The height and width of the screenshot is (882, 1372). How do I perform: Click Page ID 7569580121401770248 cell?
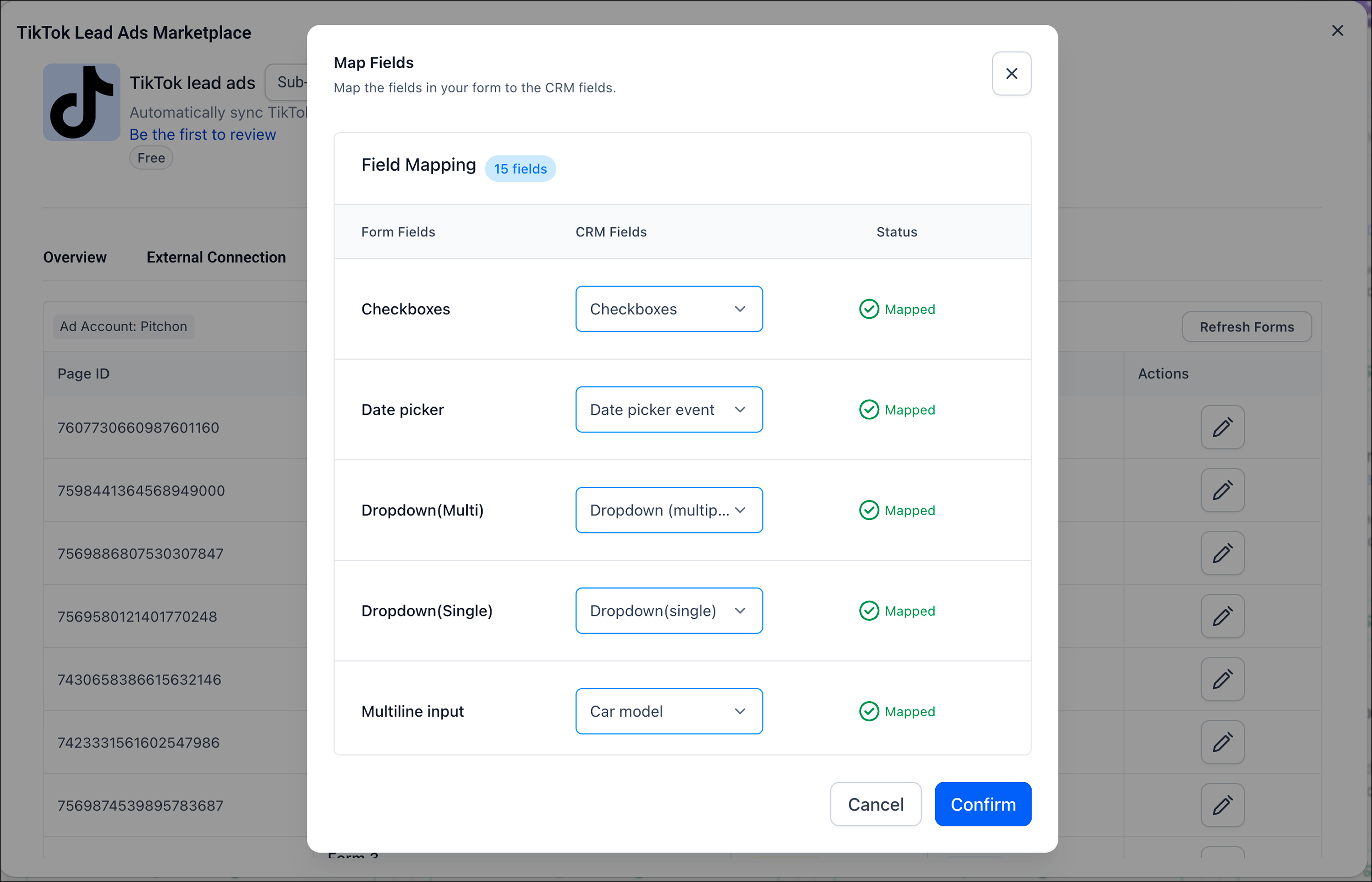(137, 617)
